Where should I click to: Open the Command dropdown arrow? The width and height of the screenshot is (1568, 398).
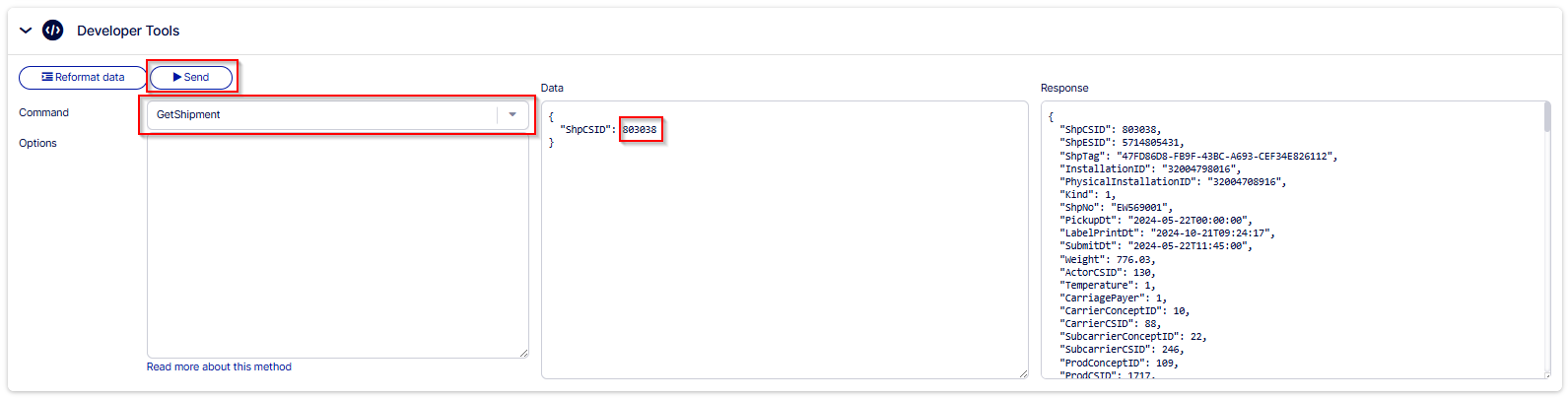coord(512,114)
